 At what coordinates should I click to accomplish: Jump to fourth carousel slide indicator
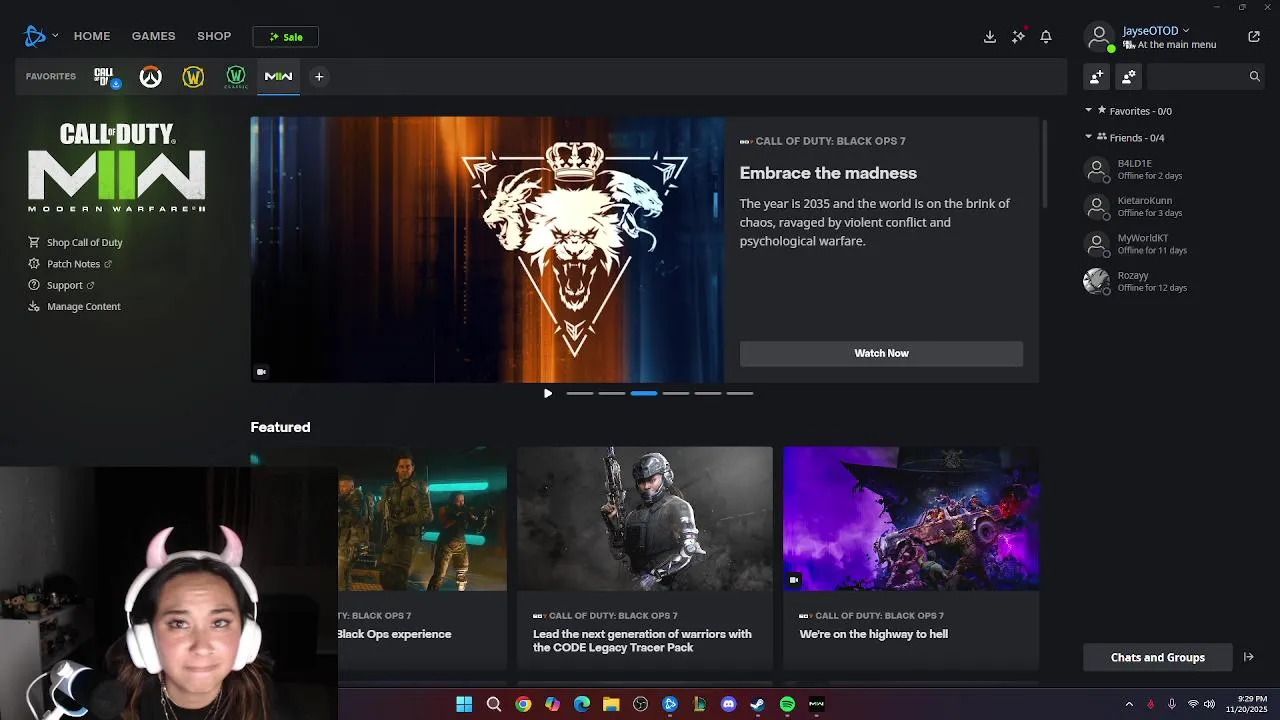676,393
